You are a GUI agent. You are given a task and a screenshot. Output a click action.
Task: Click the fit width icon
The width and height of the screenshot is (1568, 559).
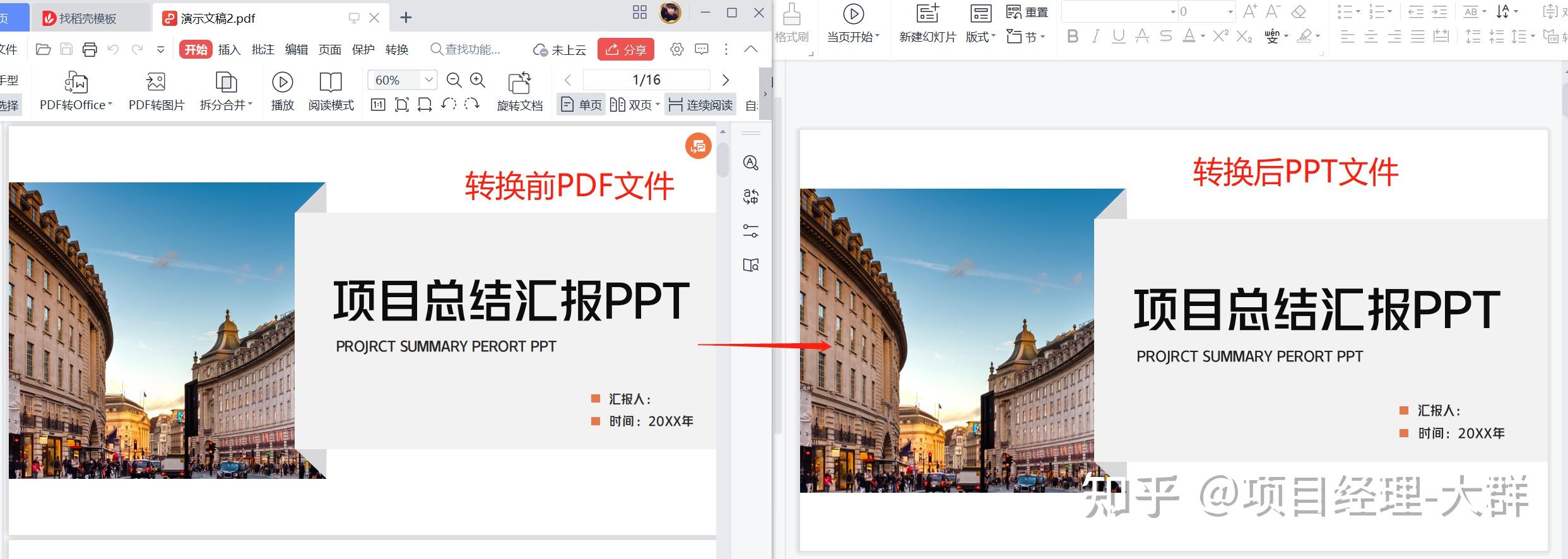pos(425,105)
